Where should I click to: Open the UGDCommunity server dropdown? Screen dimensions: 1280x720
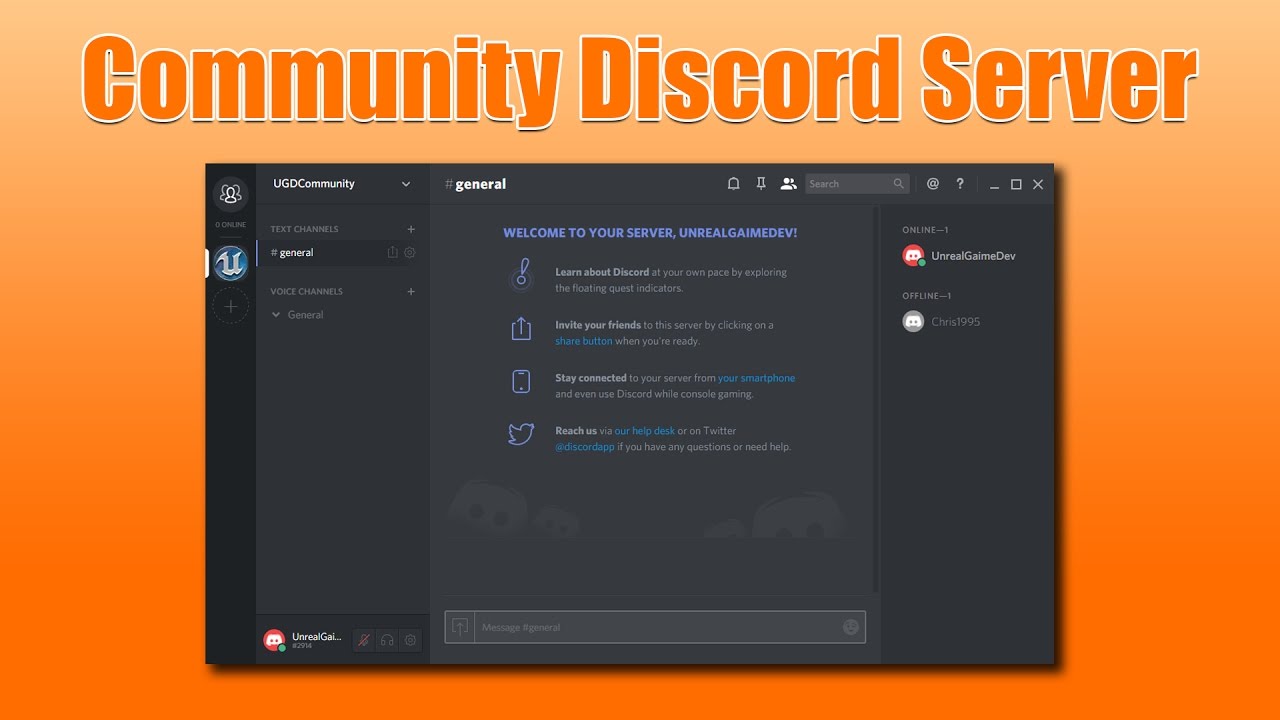coord(343,184)
